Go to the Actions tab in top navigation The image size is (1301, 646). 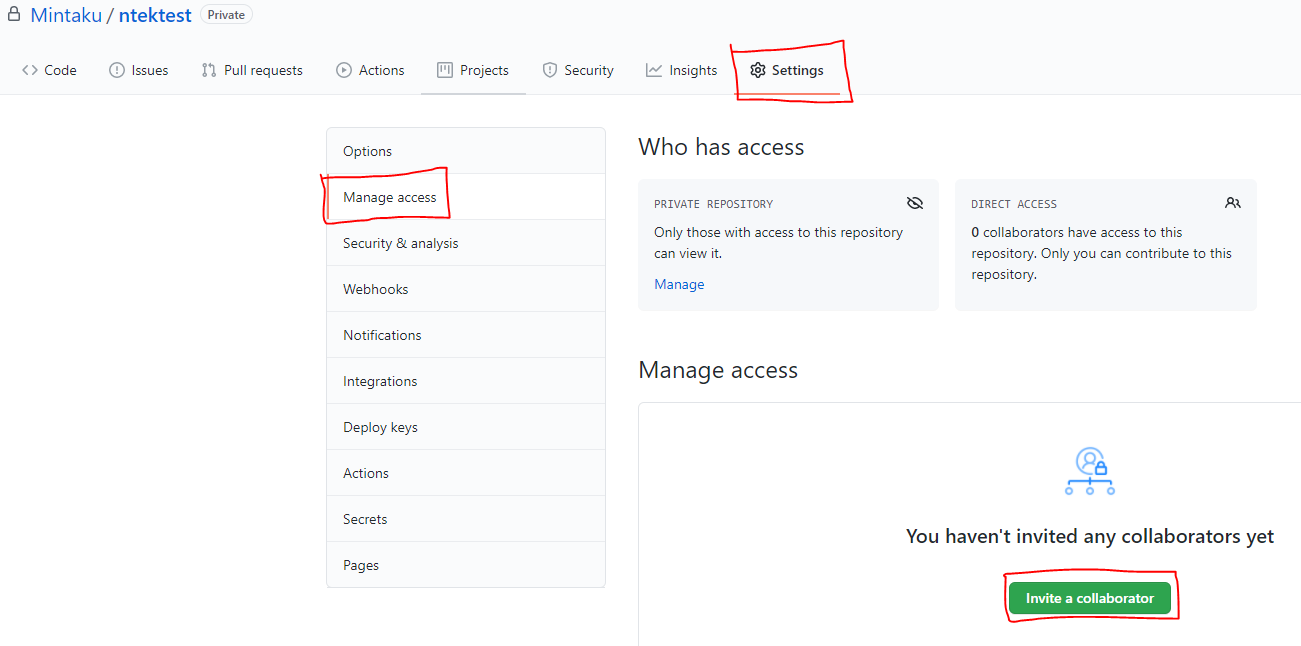(370, 70)
